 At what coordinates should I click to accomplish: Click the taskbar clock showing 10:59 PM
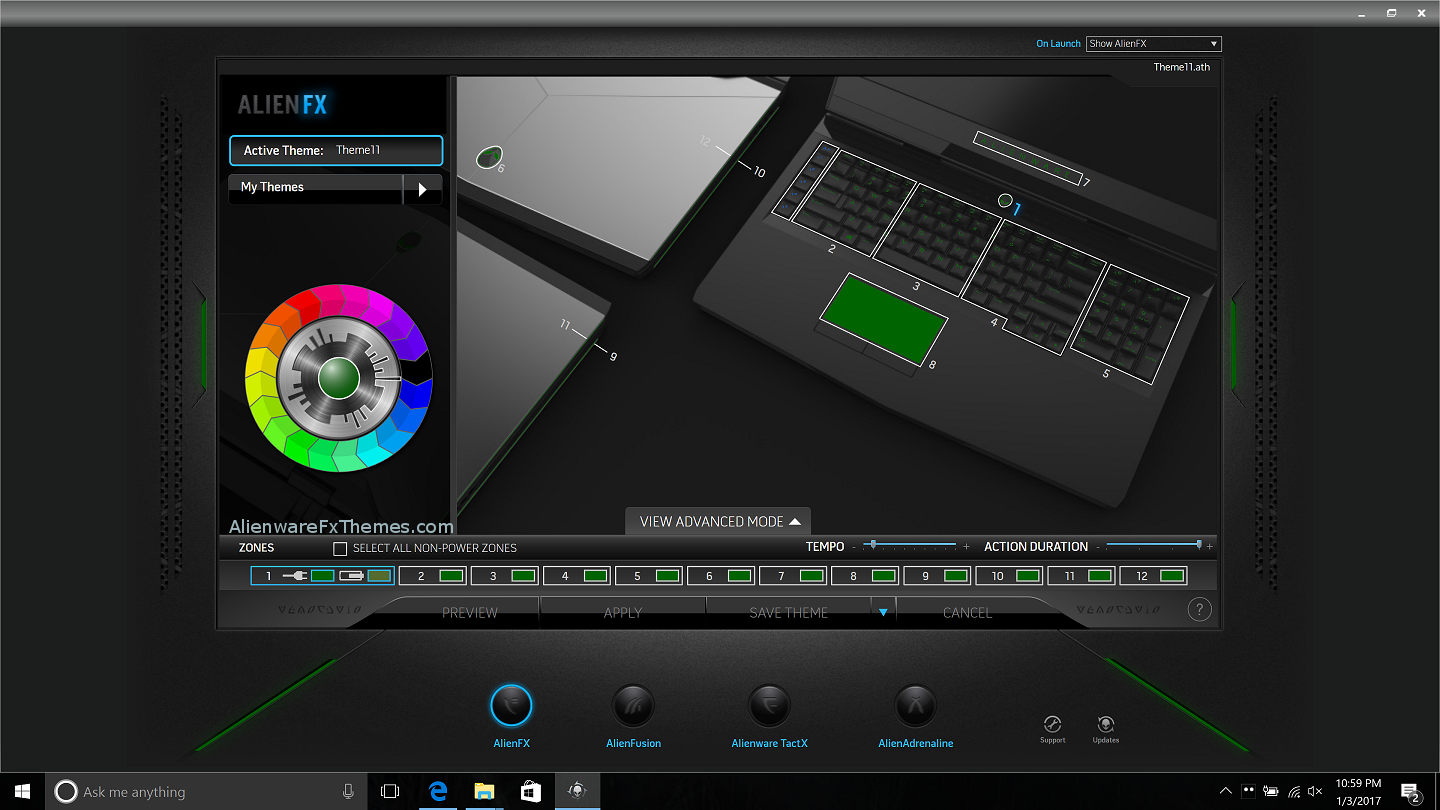click(1358, 791)
